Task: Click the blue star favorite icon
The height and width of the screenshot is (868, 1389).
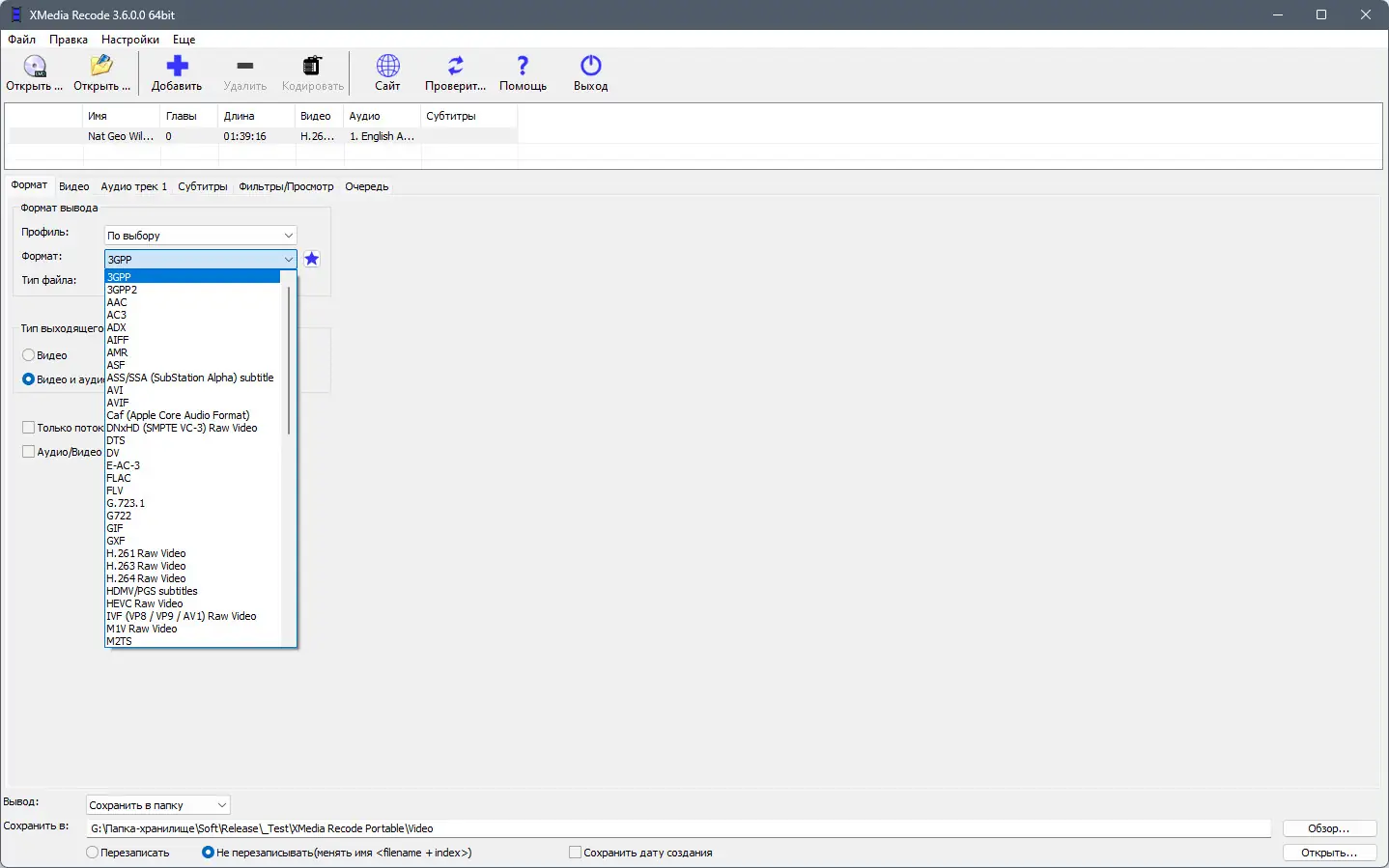Action: (311, 259)
